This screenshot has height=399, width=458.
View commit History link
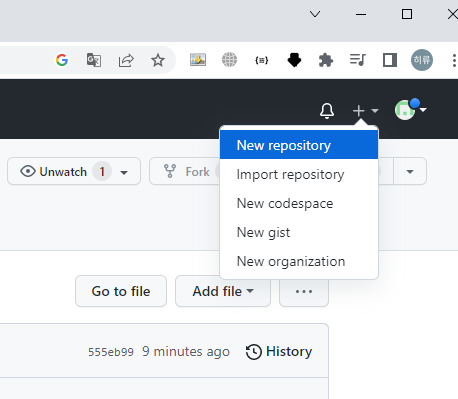[279, 352]
